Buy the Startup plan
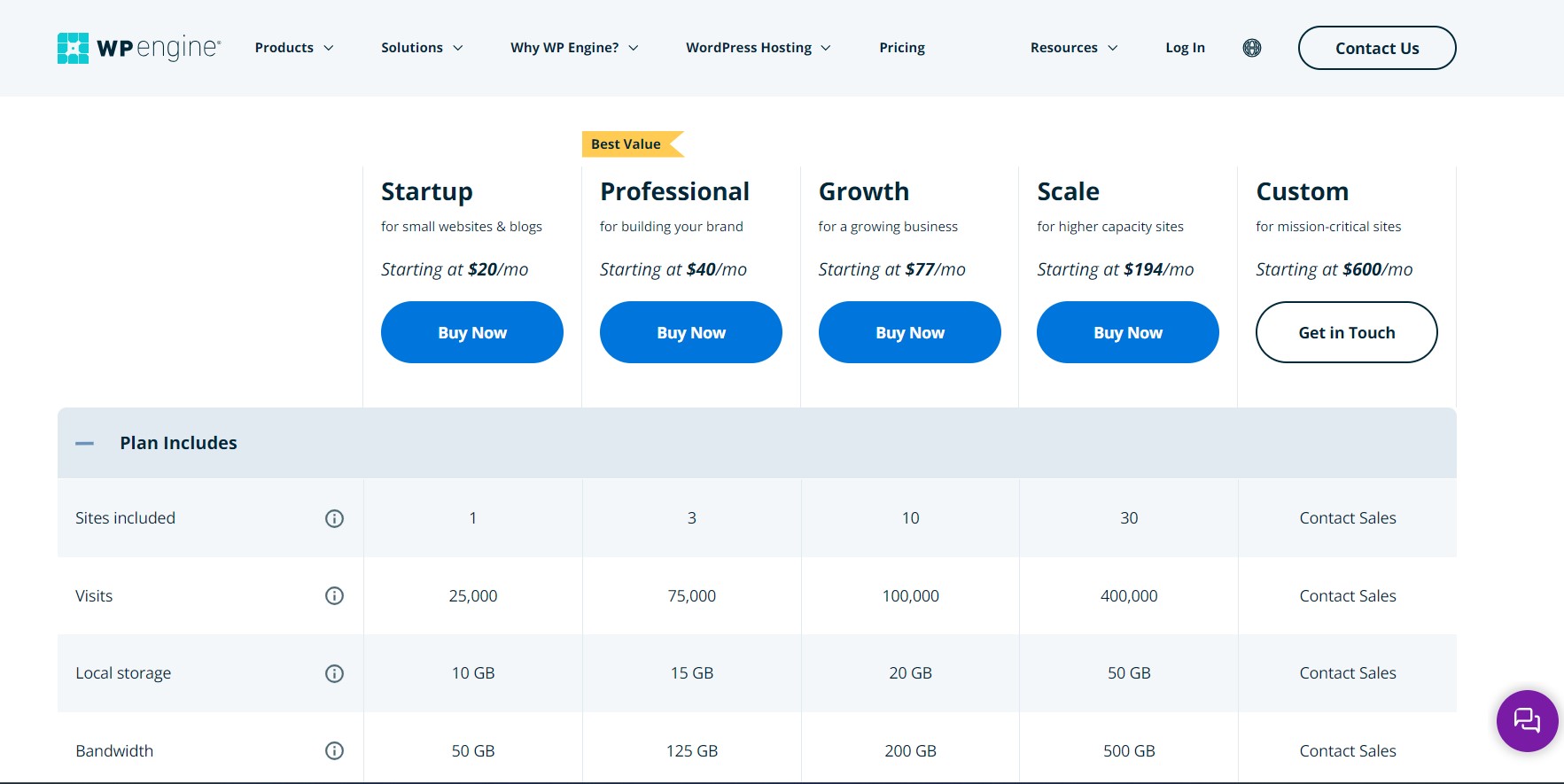1564x784 pixels. coord(472,332)
